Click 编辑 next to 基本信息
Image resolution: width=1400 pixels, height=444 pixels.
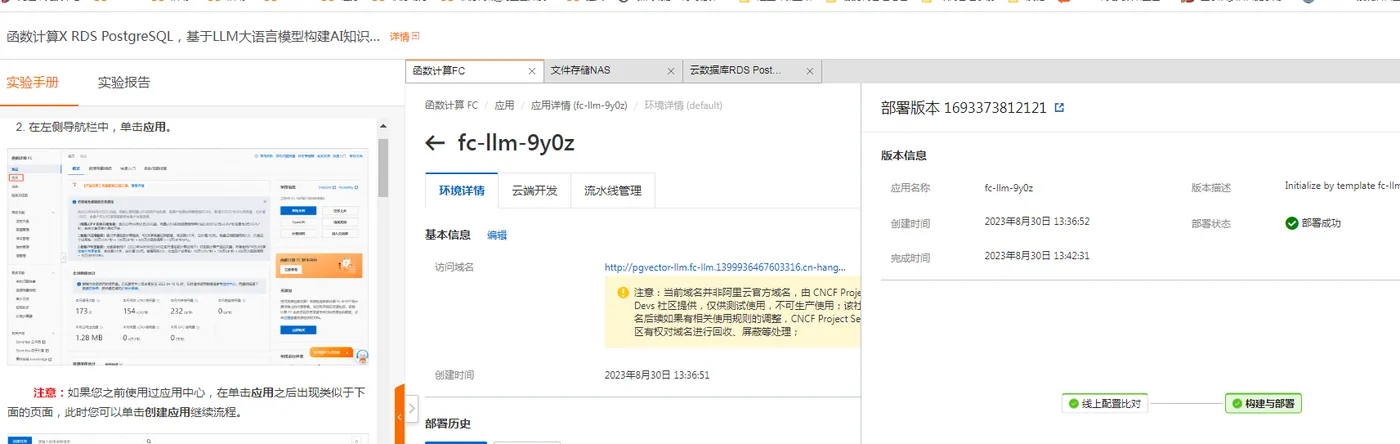497,235
